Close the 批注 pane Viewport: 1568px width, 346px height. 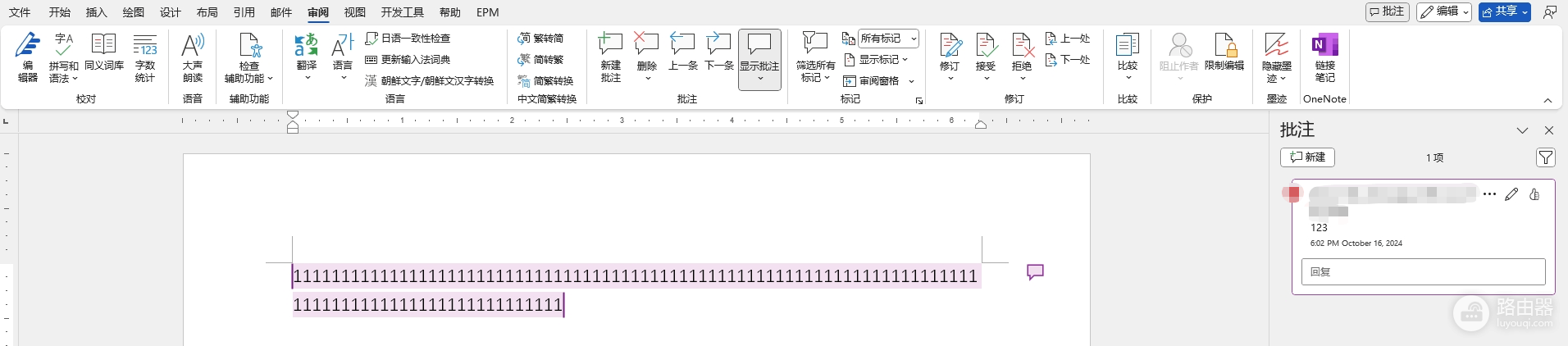[1549, 130]
